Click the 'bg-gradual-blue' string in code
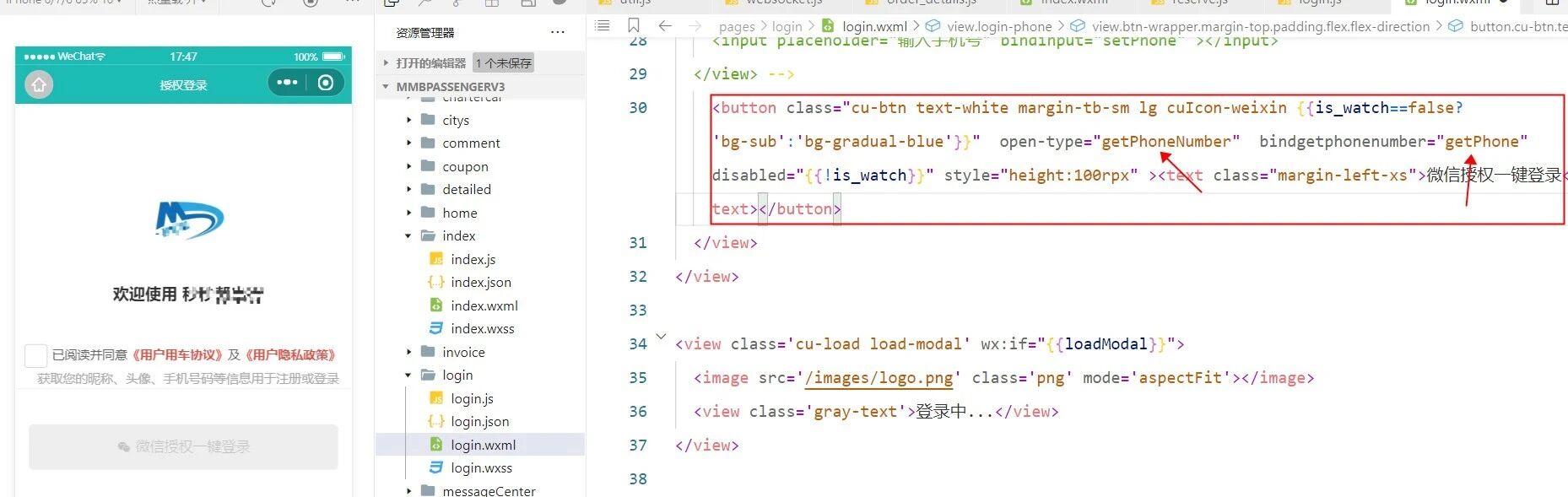Screen dimensions: 1568x497 pyautogui.click(x=873, y=142)
